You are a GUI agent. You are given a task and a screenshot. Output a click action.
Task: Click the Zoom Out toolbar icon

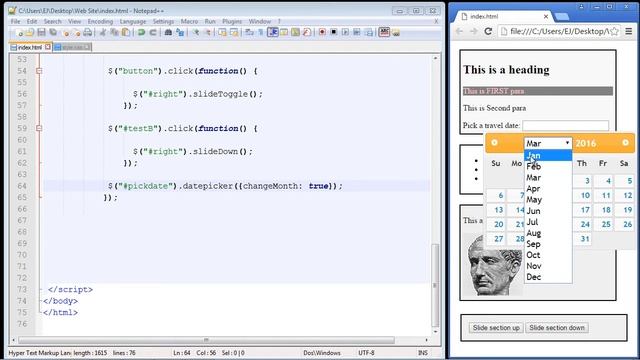point(208,32)
